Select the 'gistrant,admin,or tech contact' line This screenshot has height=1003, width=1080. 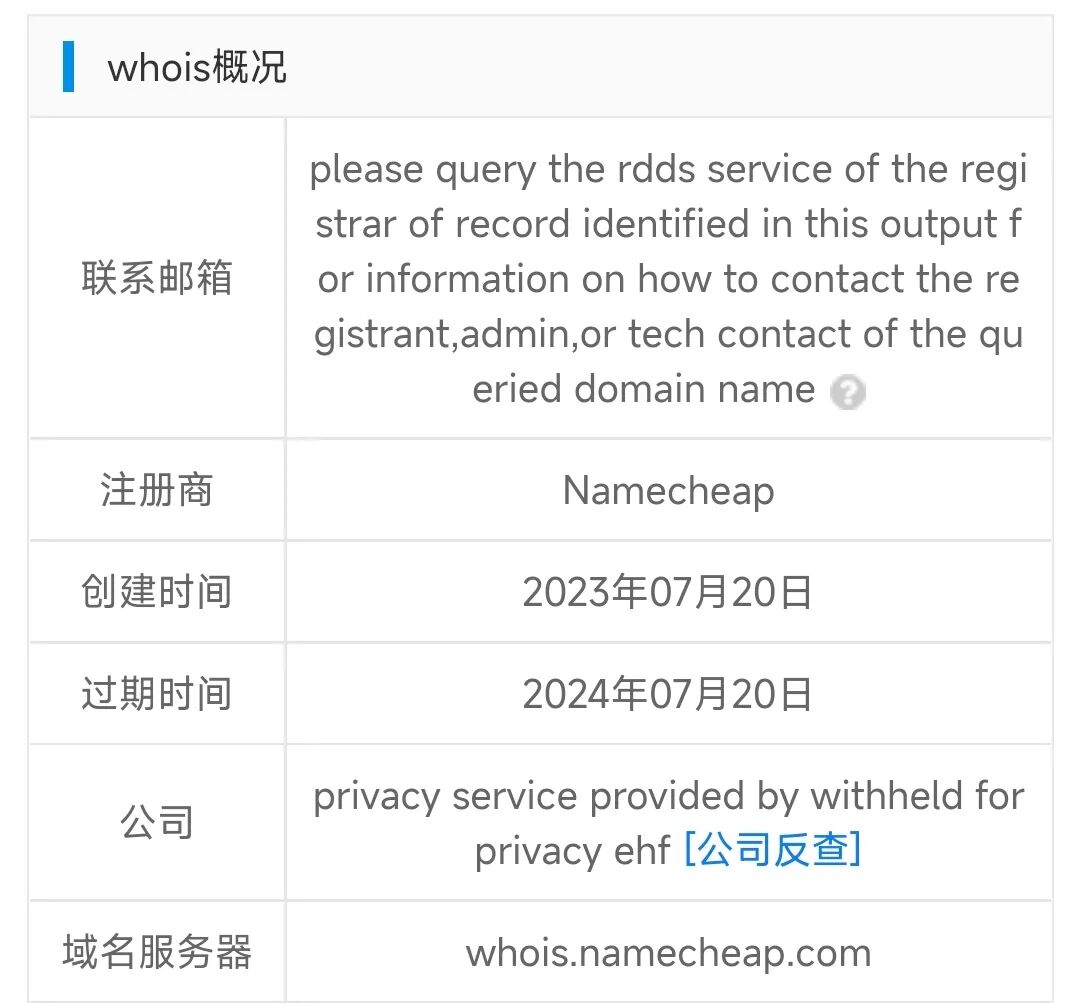tap(668, 334)
